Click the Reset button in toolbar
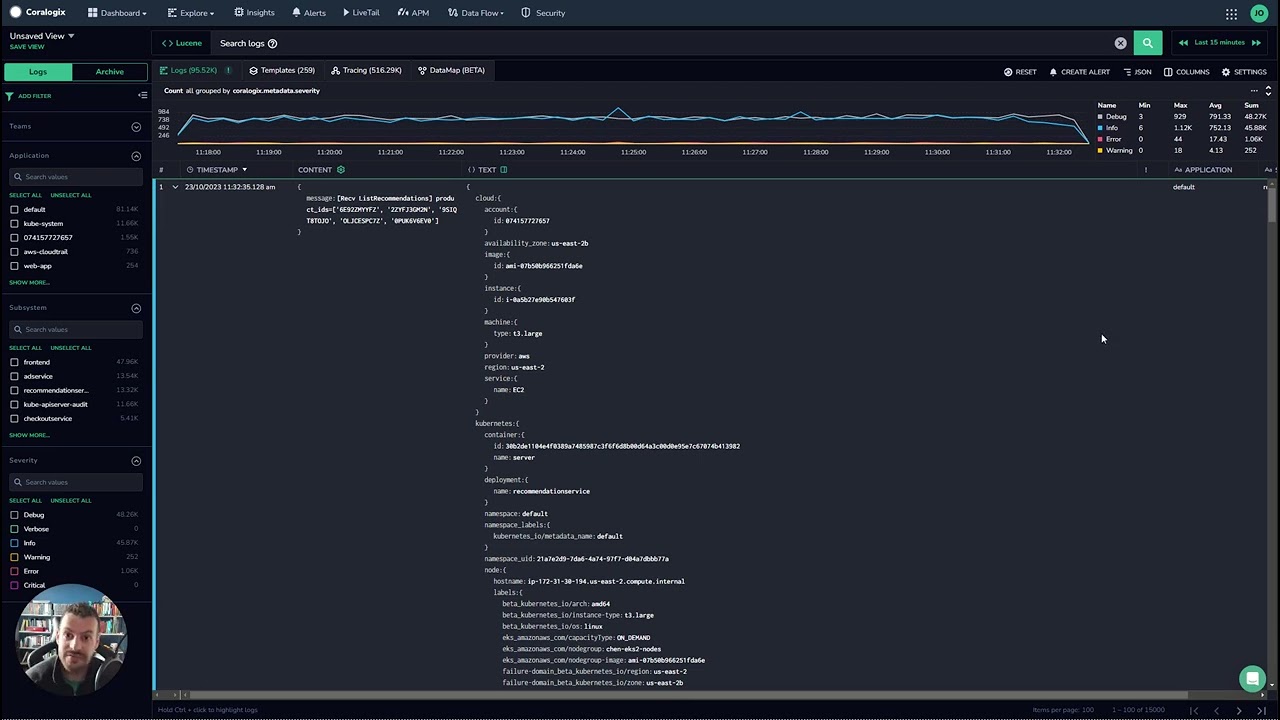1280x720 pixels. (x=1020, y=72)
